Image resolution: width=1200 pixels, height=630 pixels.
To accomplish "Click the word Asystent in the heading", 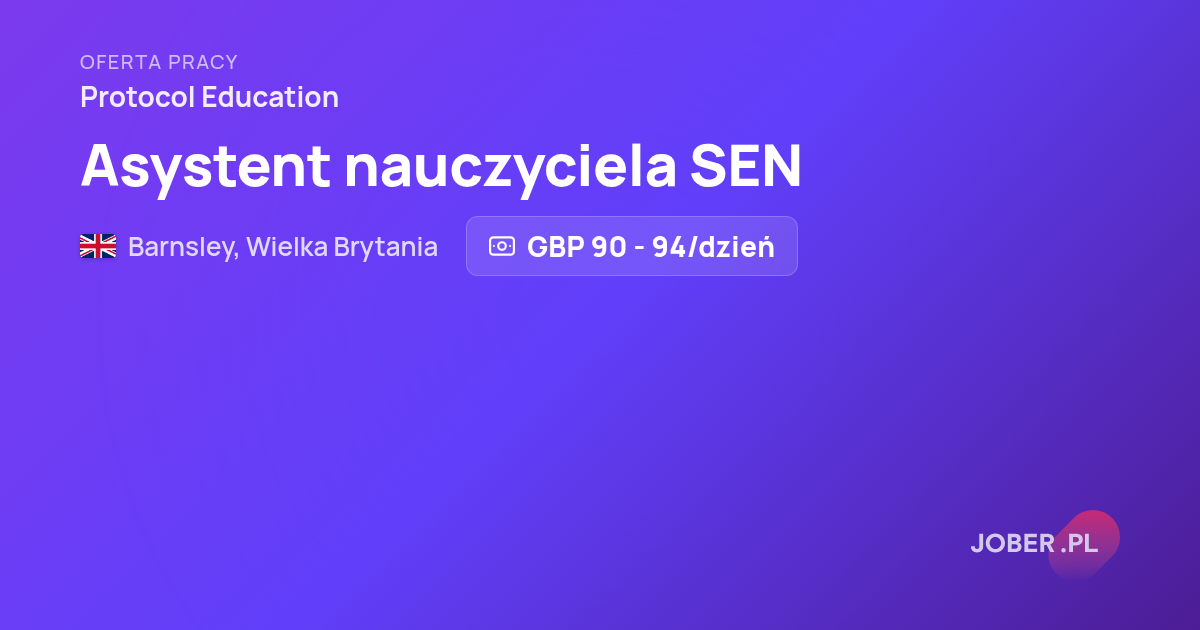I will pos(206,166).
